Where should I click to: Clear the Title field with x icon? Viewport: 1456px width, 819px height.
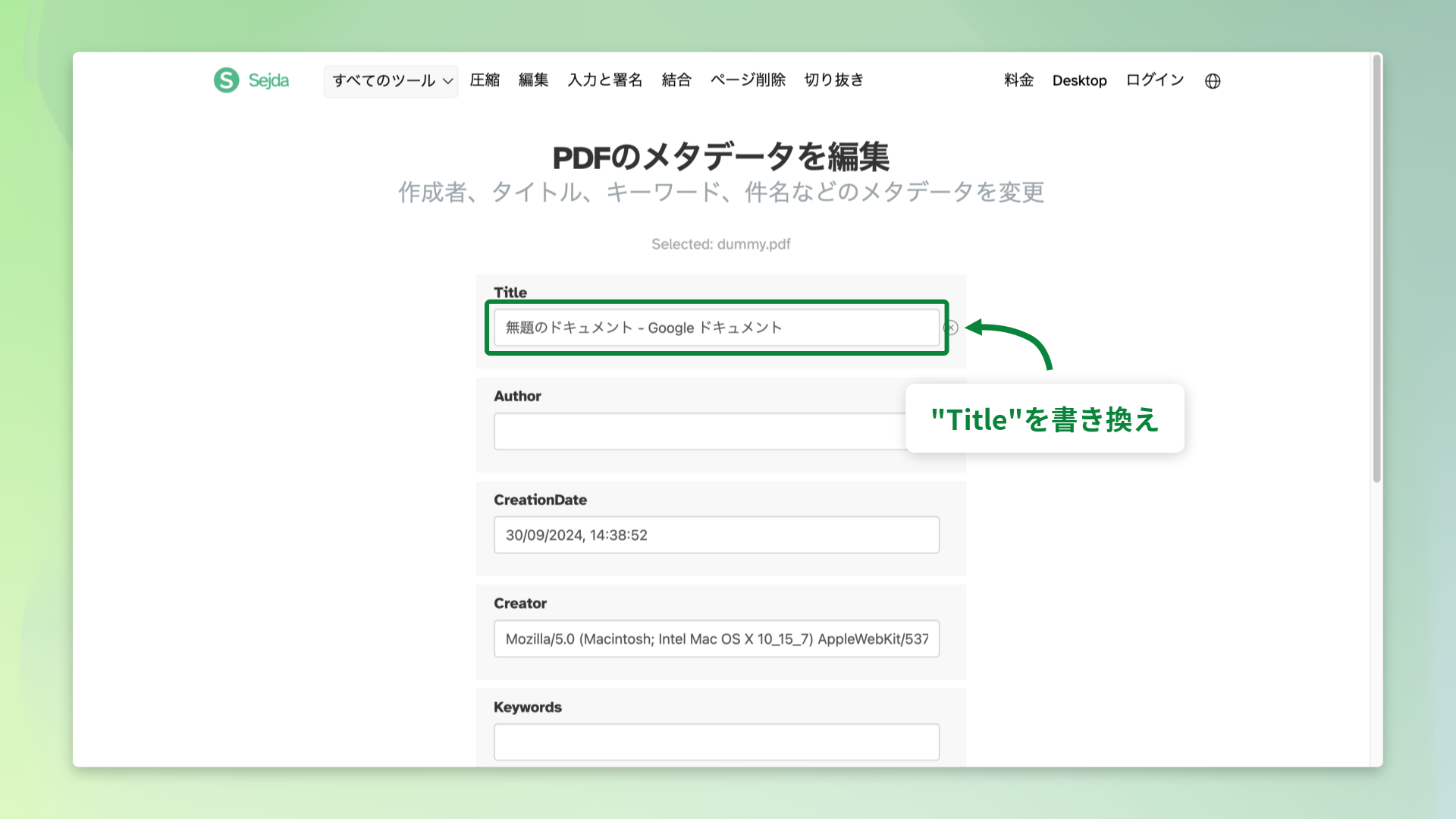pos(951,328)
